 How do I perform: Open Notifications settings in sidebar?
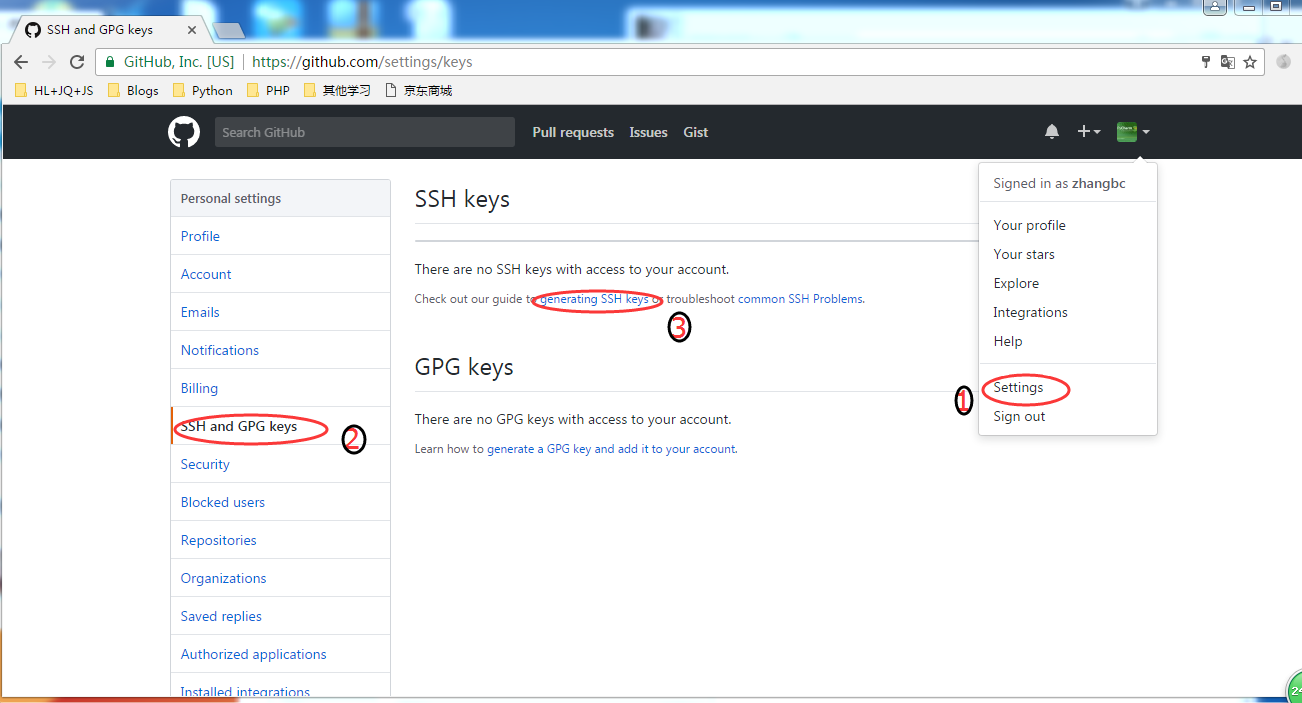tap(281, 350)
